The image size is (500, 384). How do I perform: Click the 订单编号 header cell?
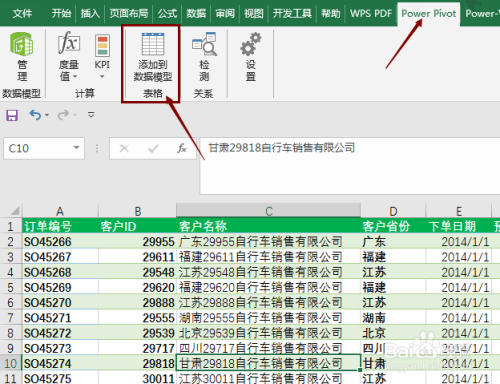coord(60,226)
